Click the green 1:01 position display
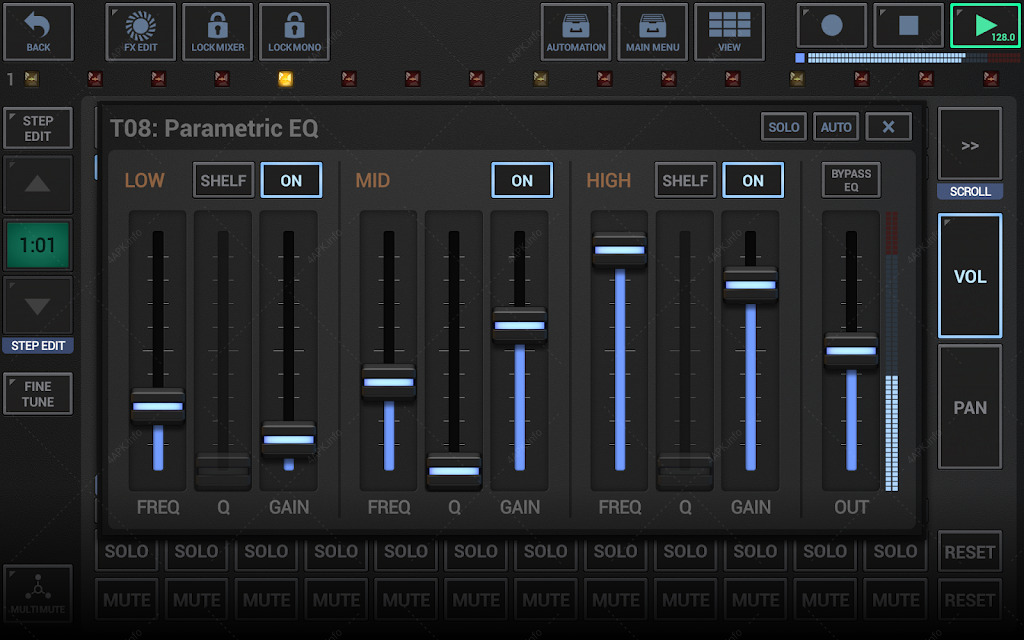 point(38,245)
